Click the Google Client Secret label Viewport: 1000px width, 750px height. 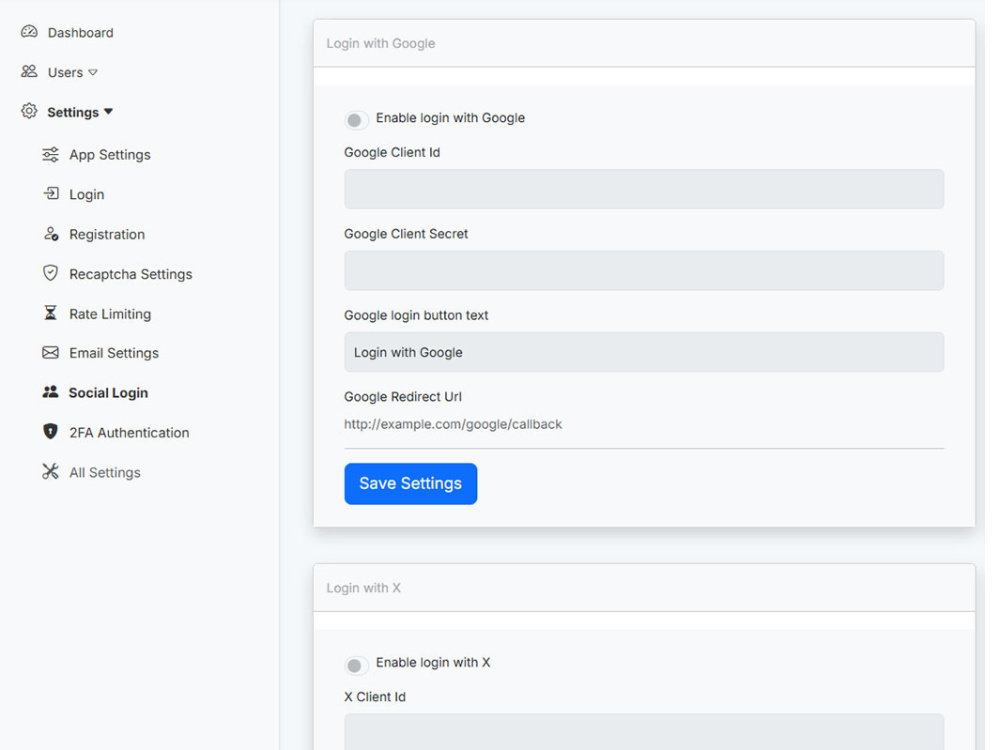406,234
